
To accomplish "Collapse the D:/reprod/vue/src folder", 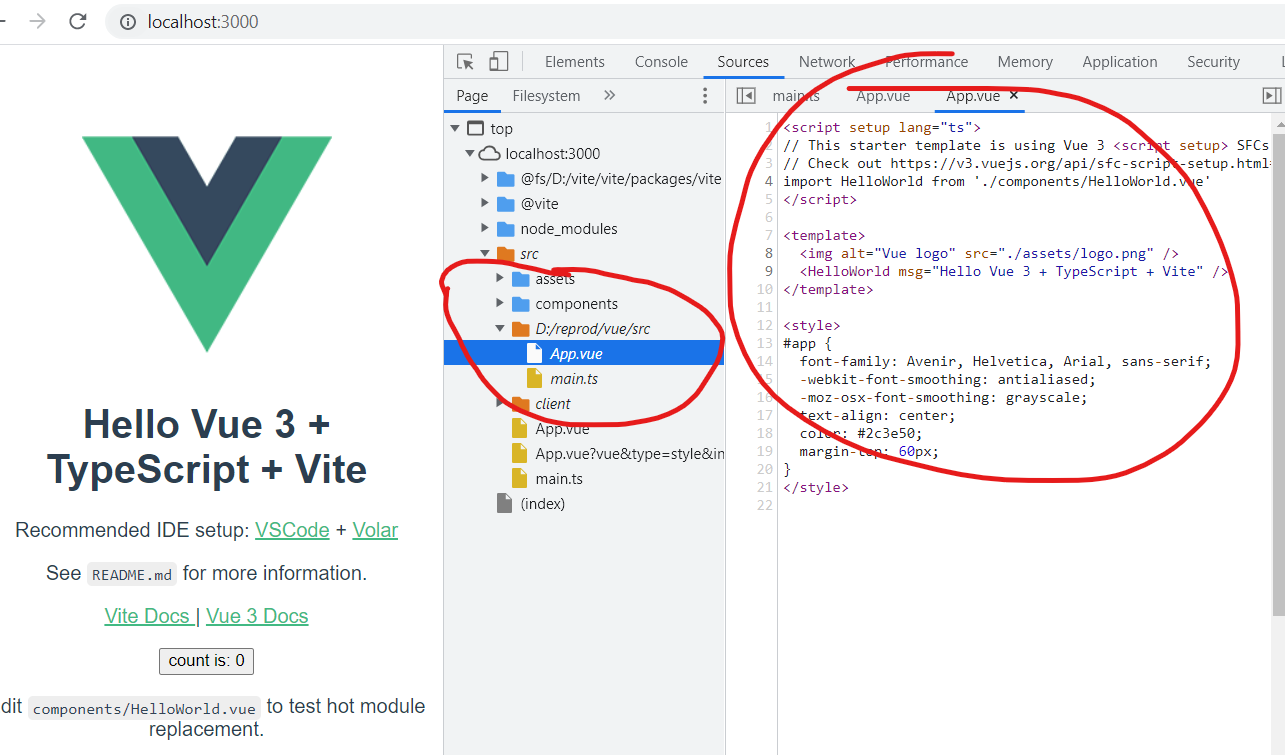I will [500, 329].
